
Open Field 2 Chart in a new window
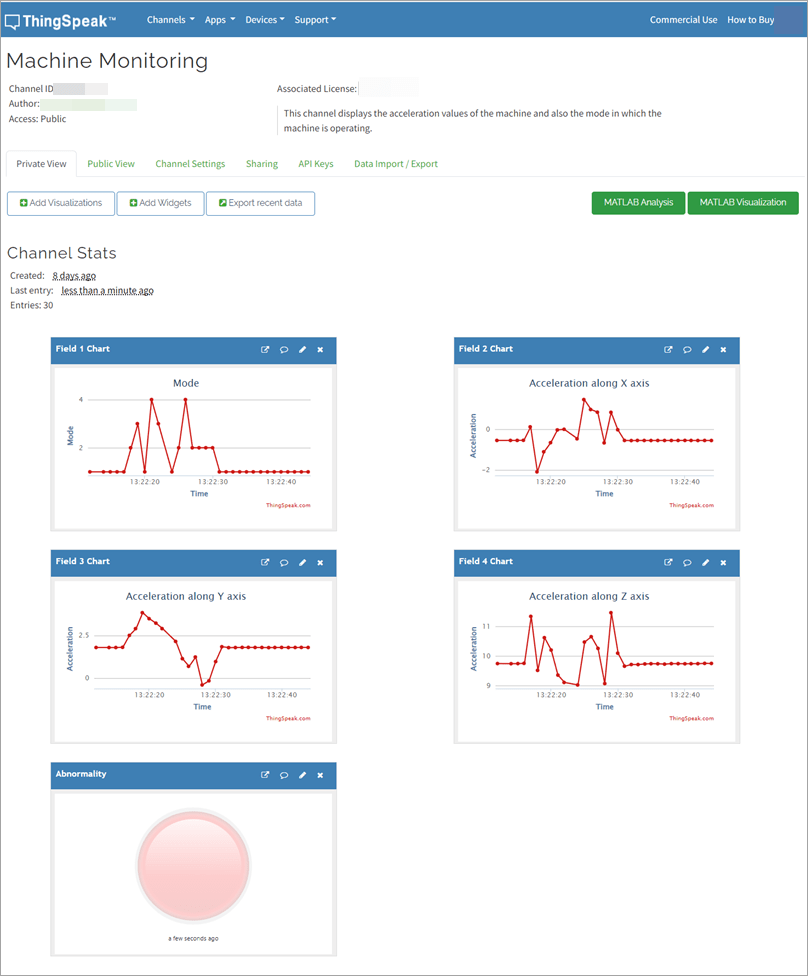point(669,349)
